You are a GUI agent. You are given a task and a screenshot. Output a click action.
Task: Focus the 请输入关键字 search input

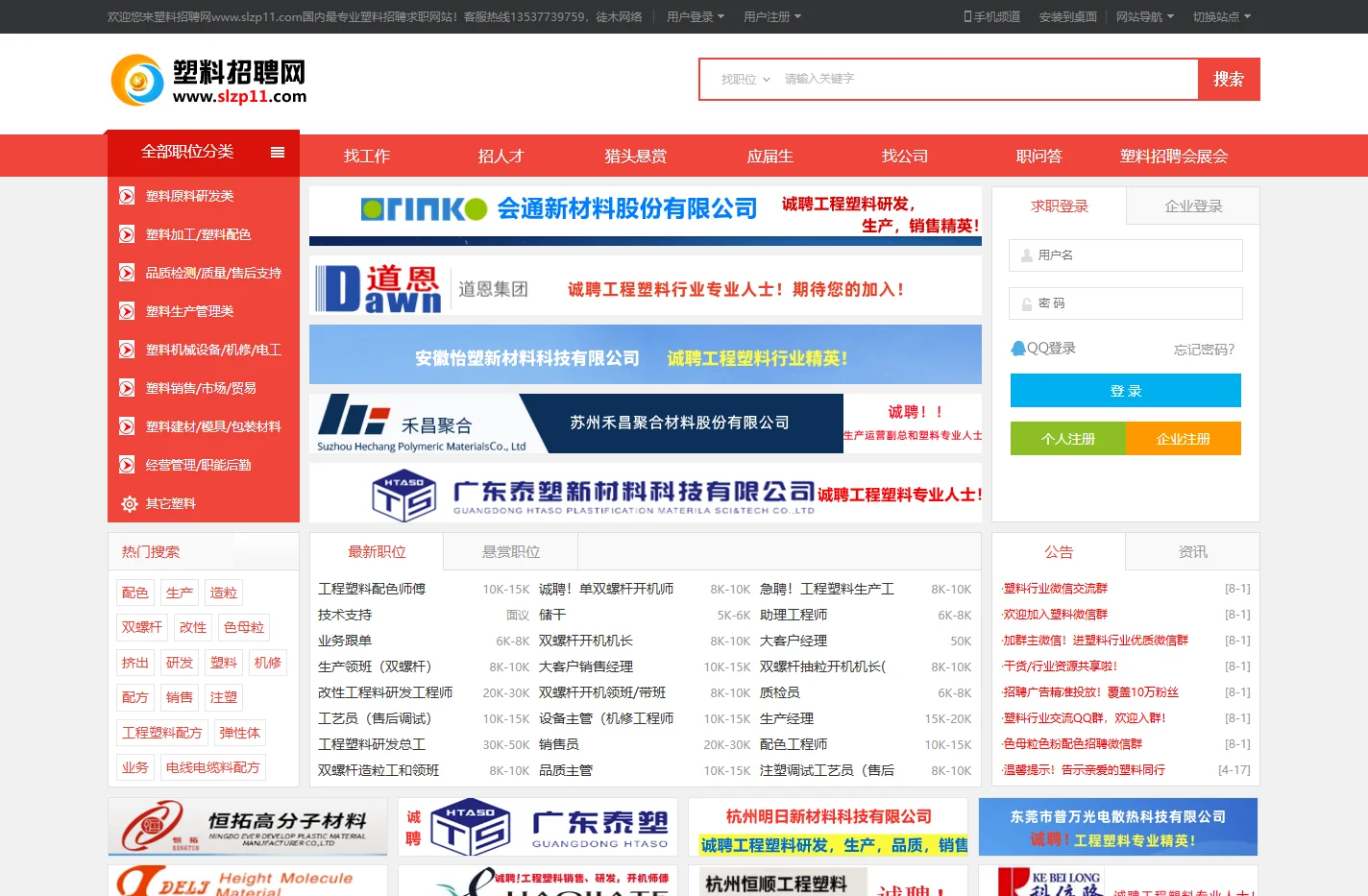click(x=988, y=80)
